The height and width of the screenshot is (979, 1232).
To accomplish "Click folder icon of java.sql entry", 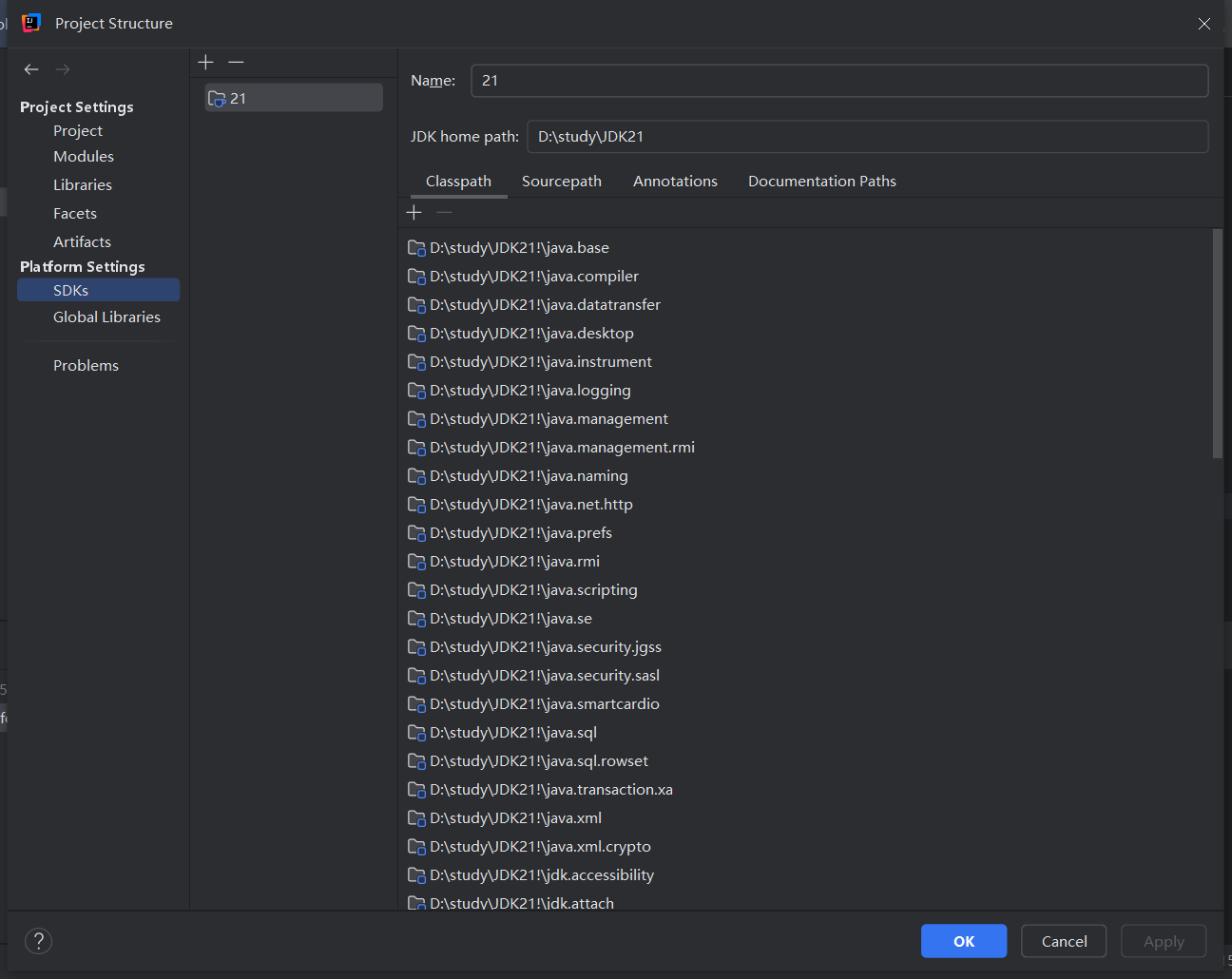I will 416,733.
